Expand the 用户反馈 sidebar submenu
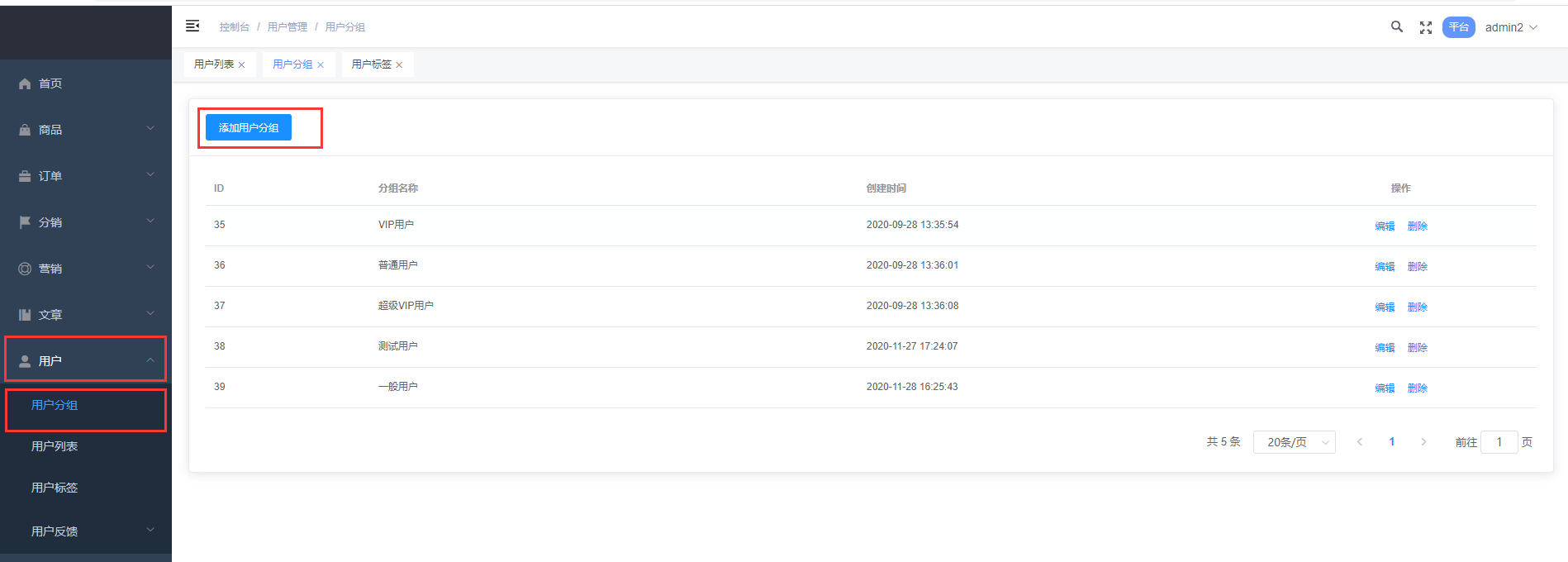The image size is (1568, 562). (86, 531)
